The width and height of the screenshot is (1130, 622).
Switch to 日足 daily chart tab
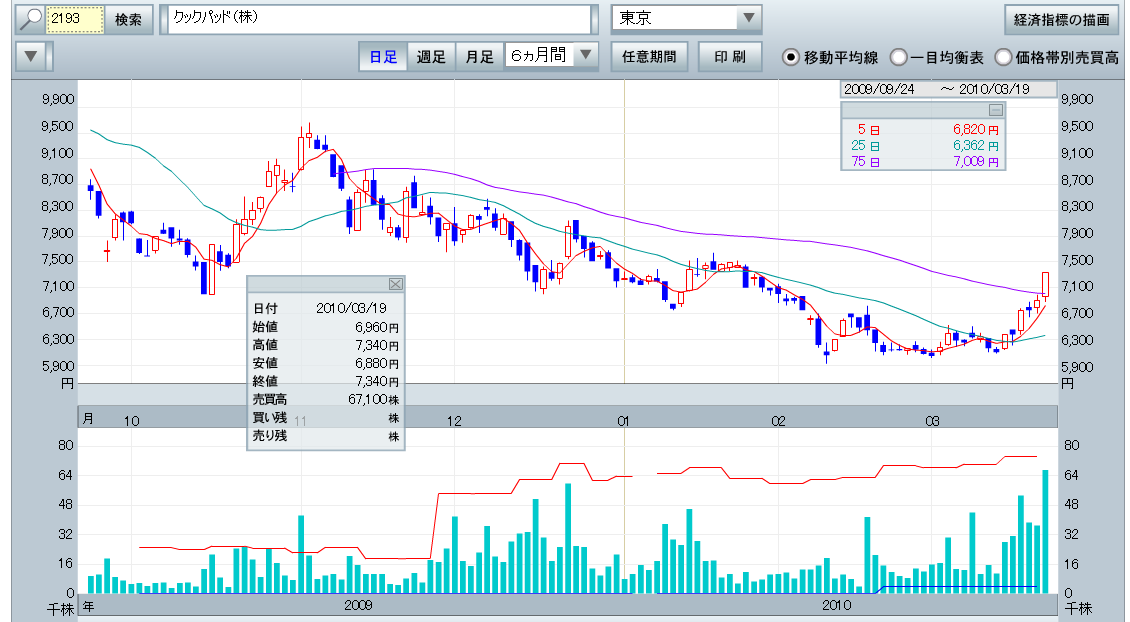[383, 56]
